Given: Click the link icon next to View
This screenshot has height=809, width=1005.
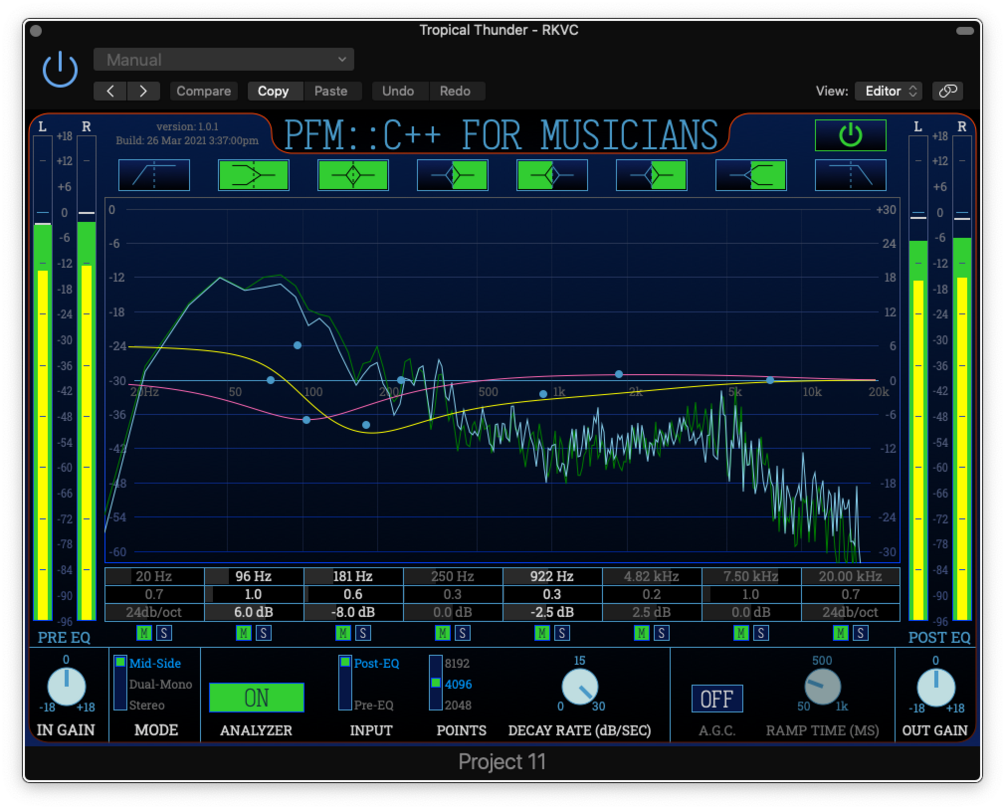Looking at the screenshot, I should click(x=948, y=91).
